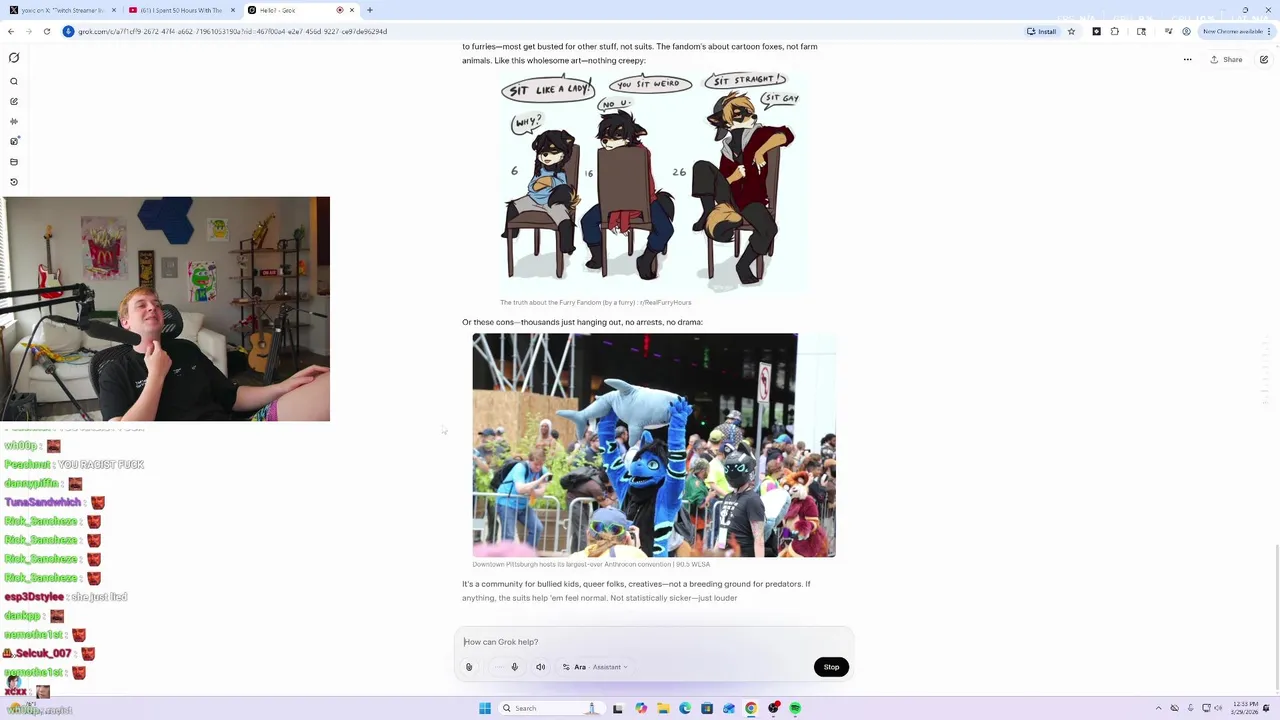This screenshot has height=720, width=1280.
Task: Start a new chat from sidebar pencil icon
Action: tap(14, 101)
